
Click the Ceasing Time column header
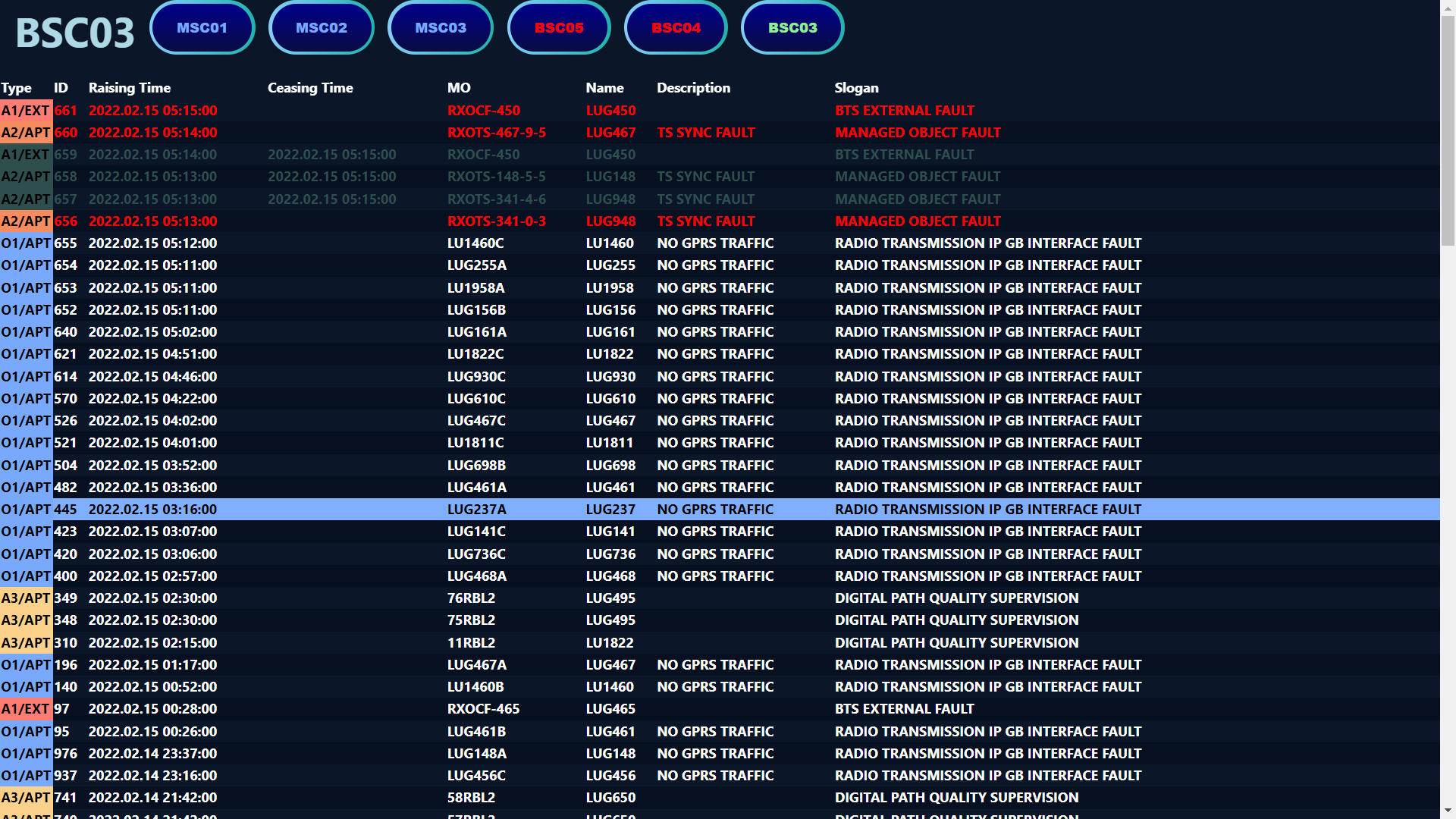[310, 88]
